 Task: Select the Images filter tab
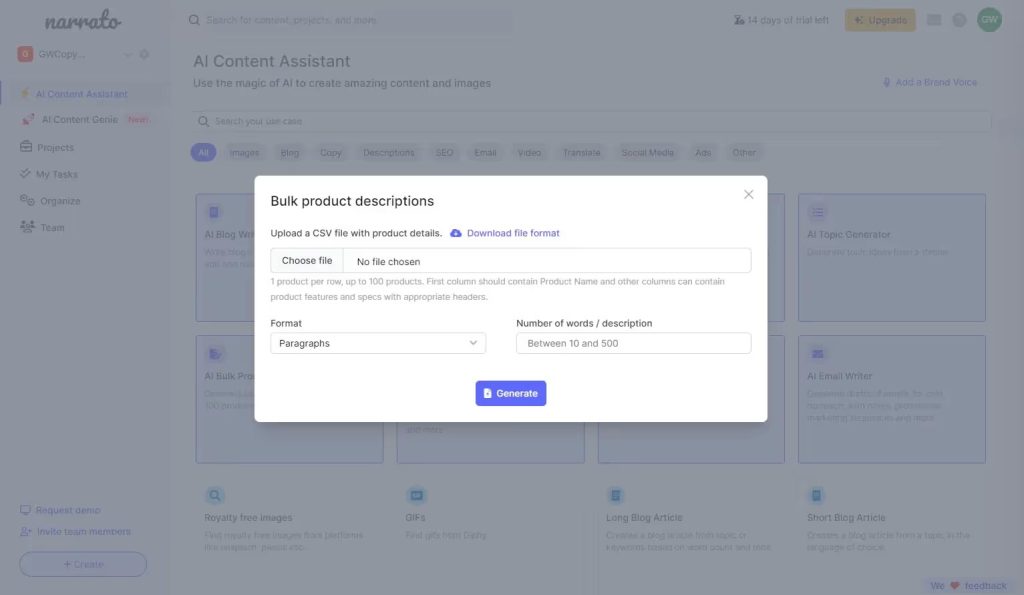click(x=244, y=153)
